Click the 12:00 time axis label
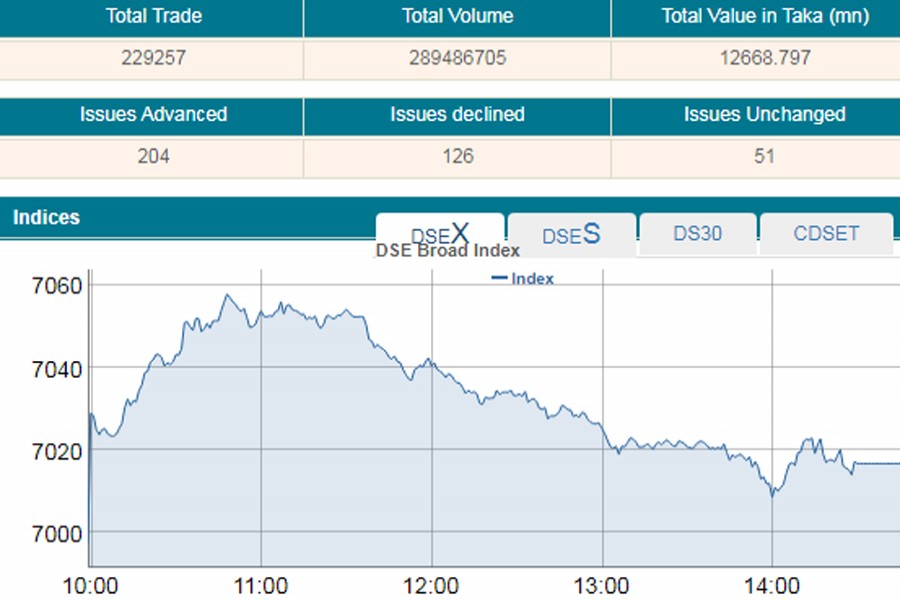This screenshot has height=600, width=900. click(x=432, y=585)
